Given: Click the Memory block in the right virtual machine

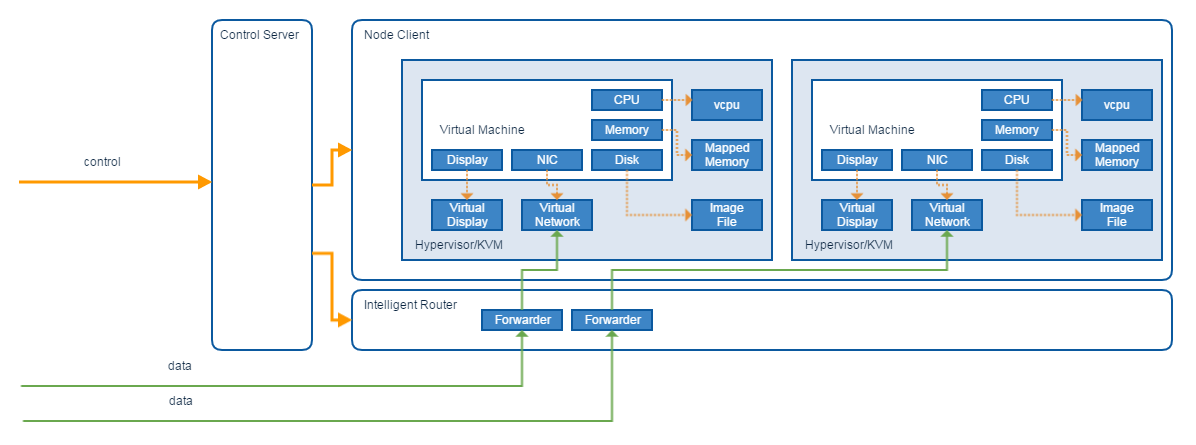Looking at the screenshot, I should (x=1017, y=130).
